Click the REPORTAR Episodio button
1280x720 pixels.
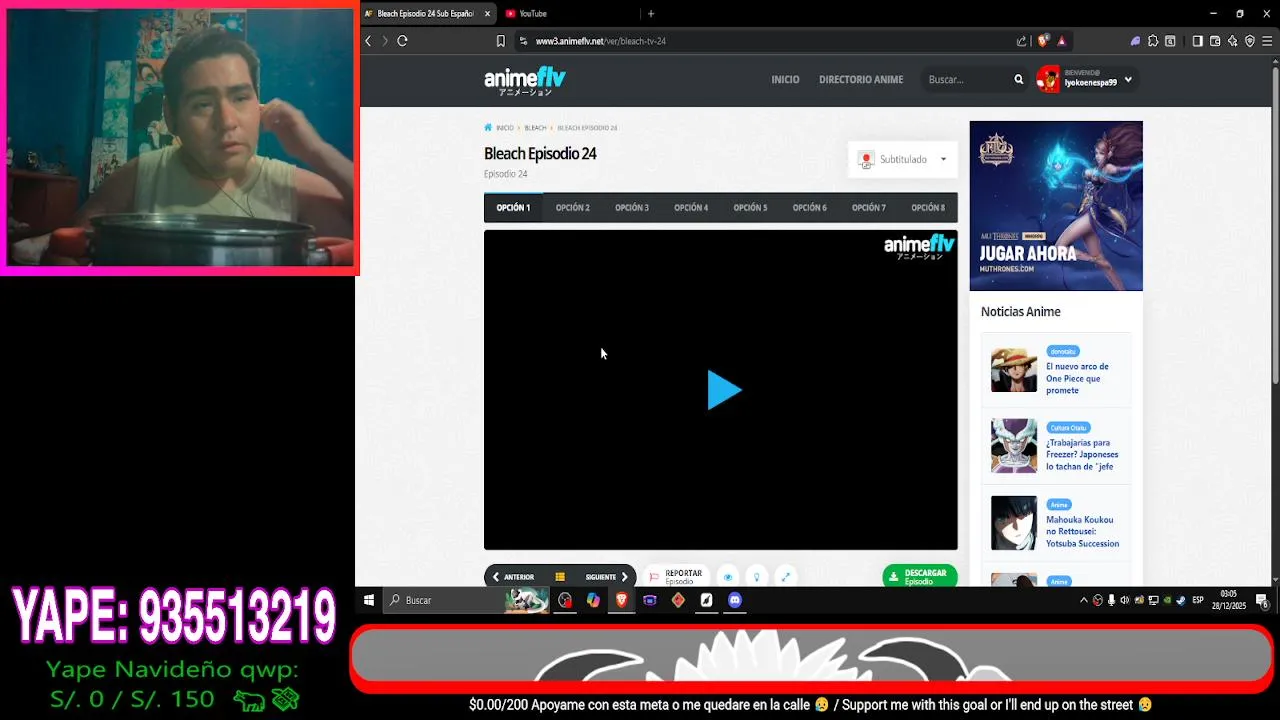[x=676, y=577]
